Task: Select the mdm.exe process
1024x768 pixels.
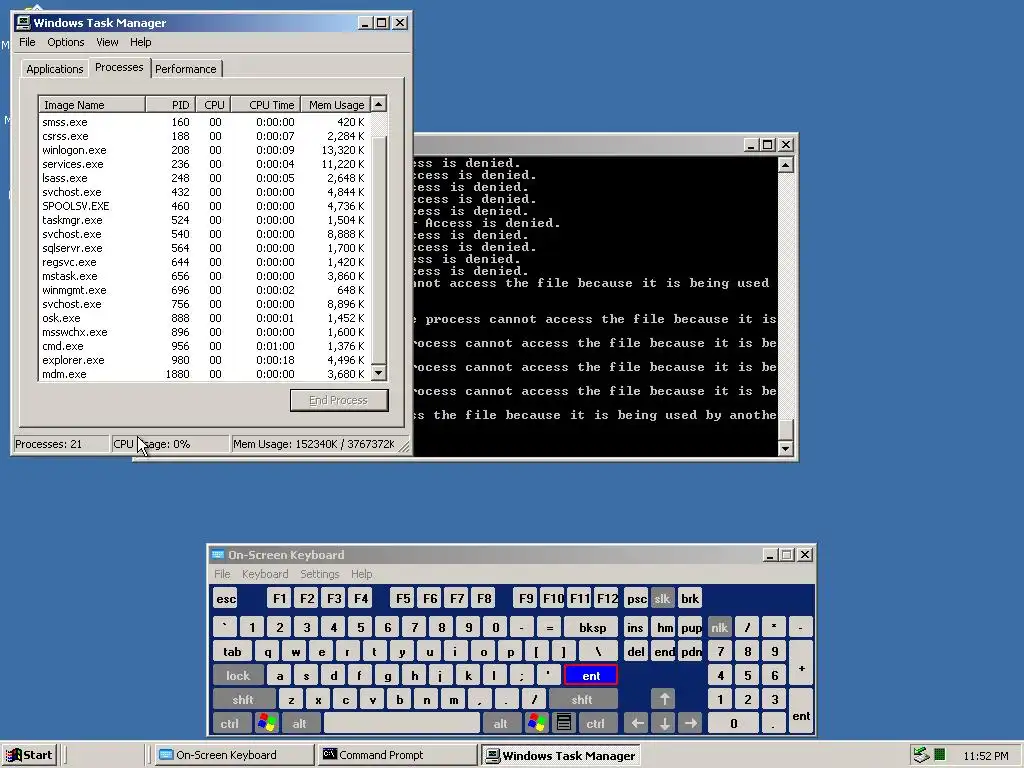Action: (x=204, y=374)
